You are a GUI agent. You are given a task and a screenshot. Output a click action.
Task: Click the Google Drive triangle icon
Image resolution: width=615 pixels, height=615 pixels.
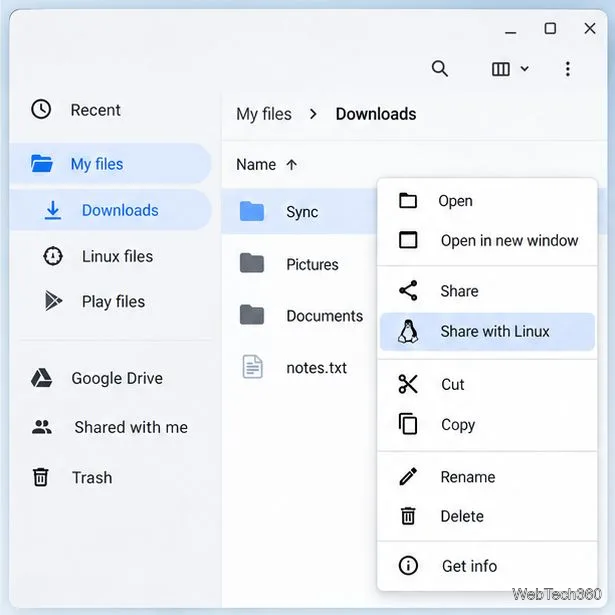[42, 378]
